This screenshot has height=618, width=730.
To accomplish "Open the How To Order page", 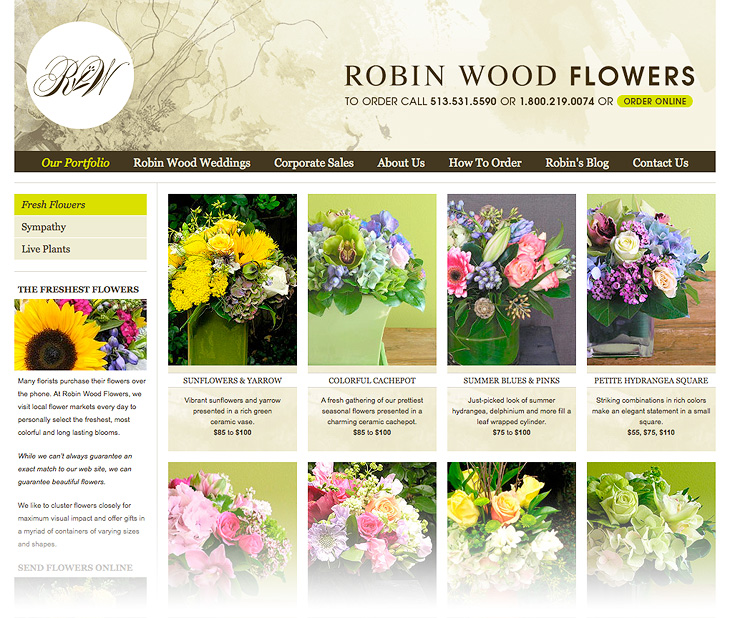I will pyautogui.click(x=485, y=162).
